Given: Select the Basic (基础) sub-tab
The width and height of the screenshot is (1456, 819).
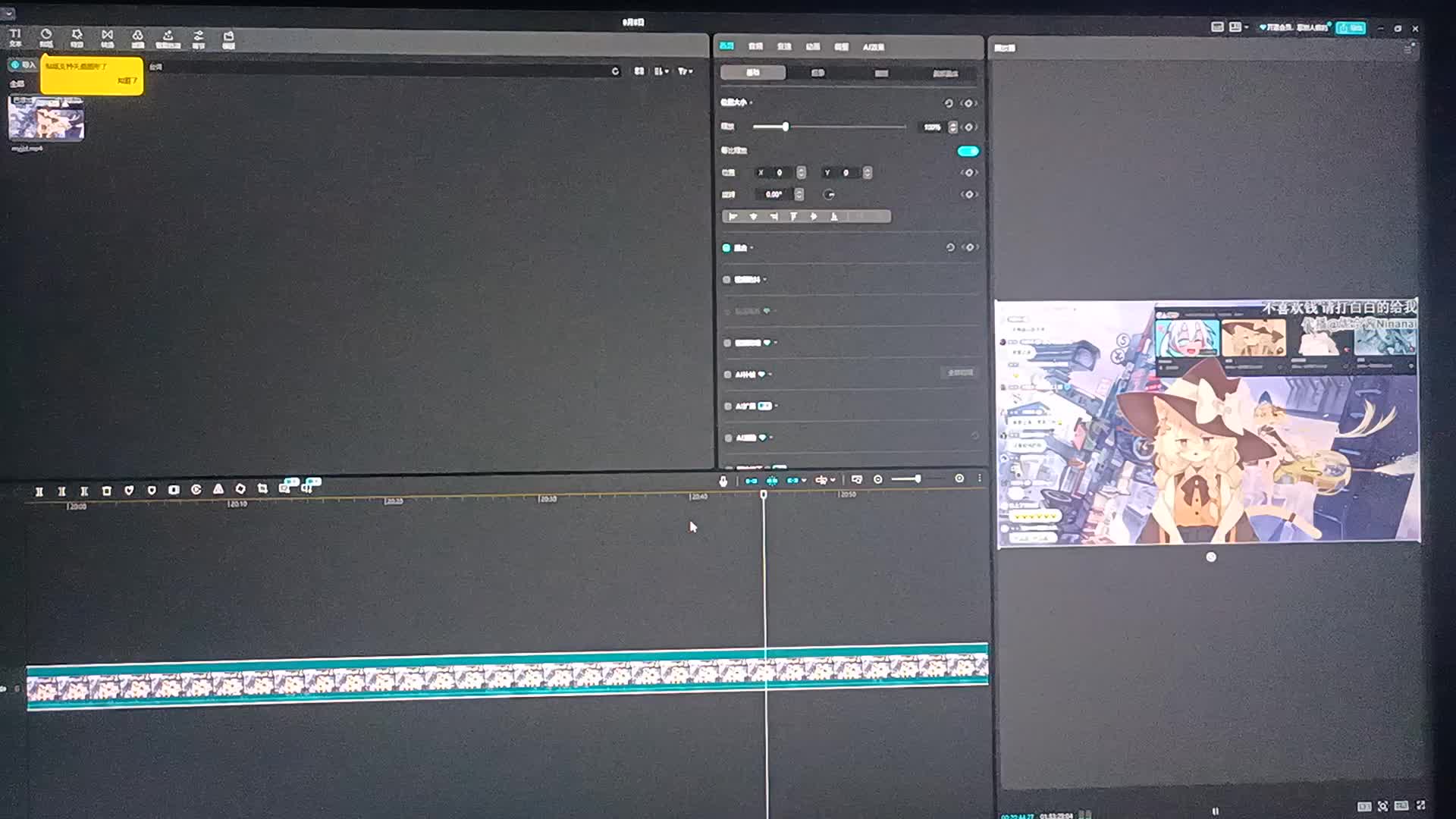Looking at the screenshot, I should [753, 73].
